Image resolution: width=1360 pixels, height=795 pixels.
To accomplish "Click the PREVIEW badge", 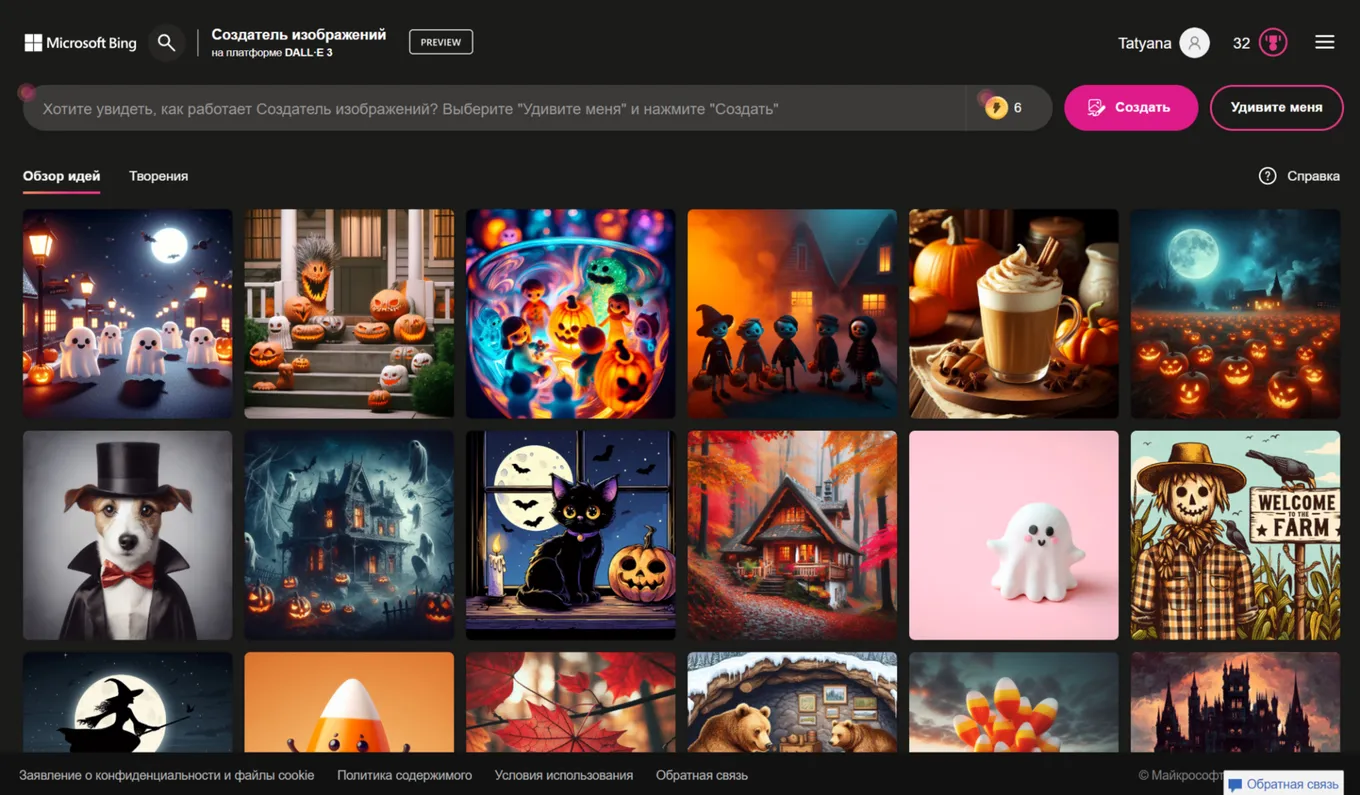I will click(x=441, y=42).
